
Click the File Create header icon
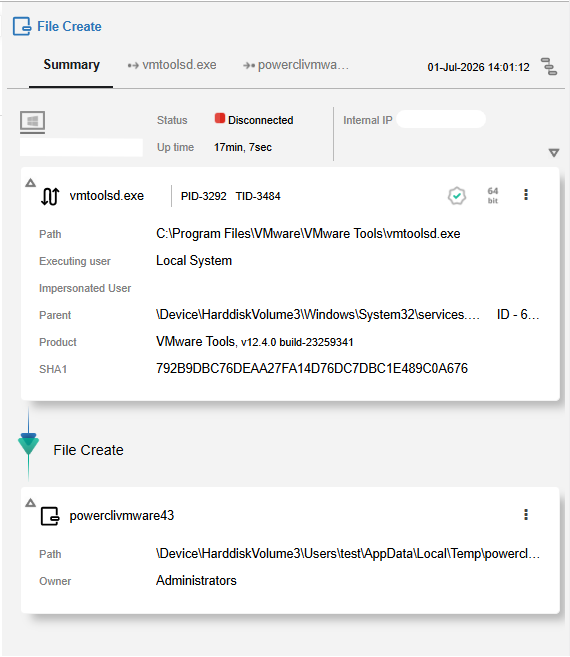tap(22, 26)
